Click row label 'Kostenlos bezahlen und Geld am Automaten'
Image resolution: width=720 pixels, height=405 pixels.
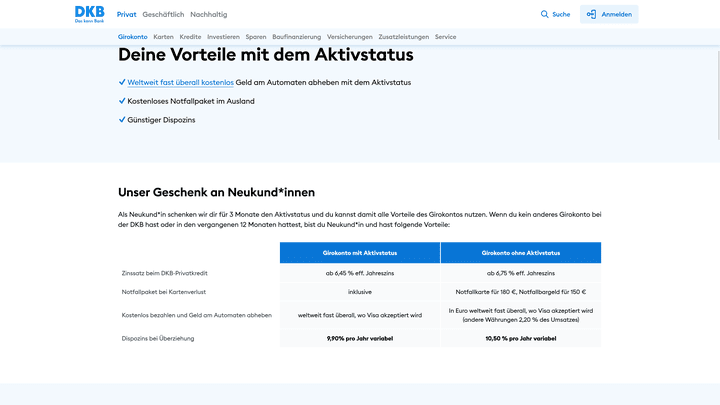pos(197,315)
